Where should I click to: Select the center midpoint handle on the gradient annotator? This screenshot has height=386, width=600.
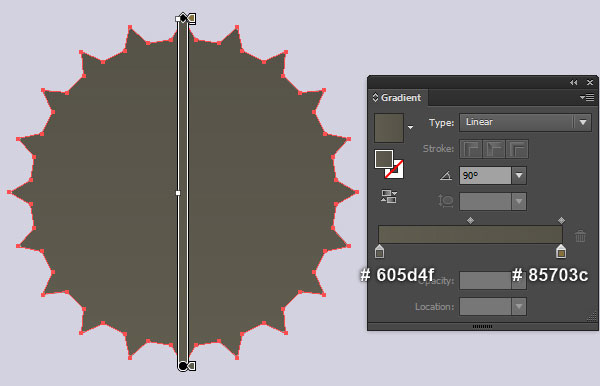tap(178, 193)
